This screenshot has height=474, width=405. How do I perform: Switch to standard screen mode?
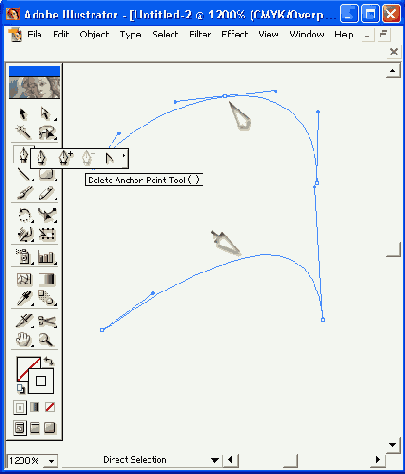coord(20,428)
